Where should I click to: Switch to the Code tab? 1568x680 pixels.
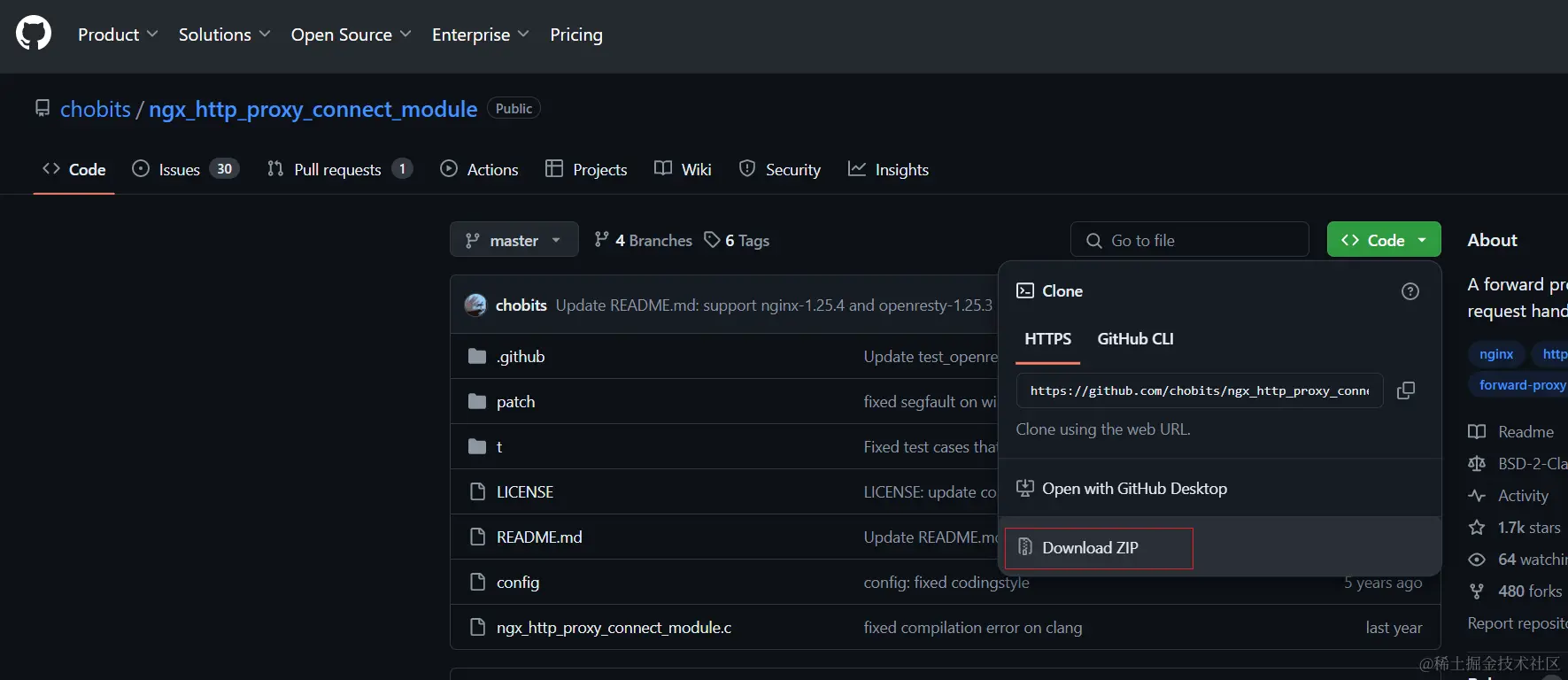(74, 169)
